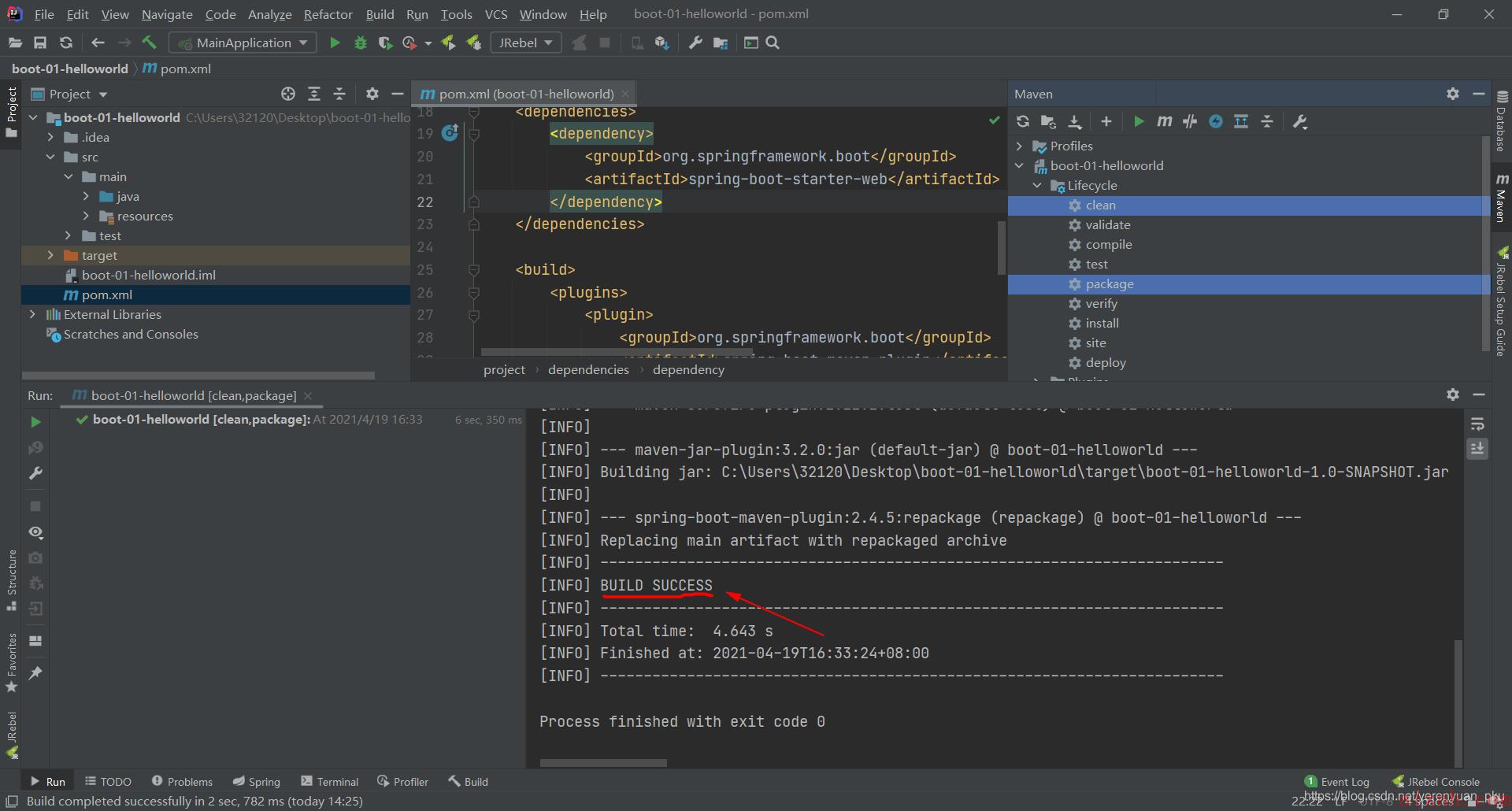This screenshot has height=811, width=1512.
Task: Select compile lifecycle phase
Action: [x=1109, y=244]
